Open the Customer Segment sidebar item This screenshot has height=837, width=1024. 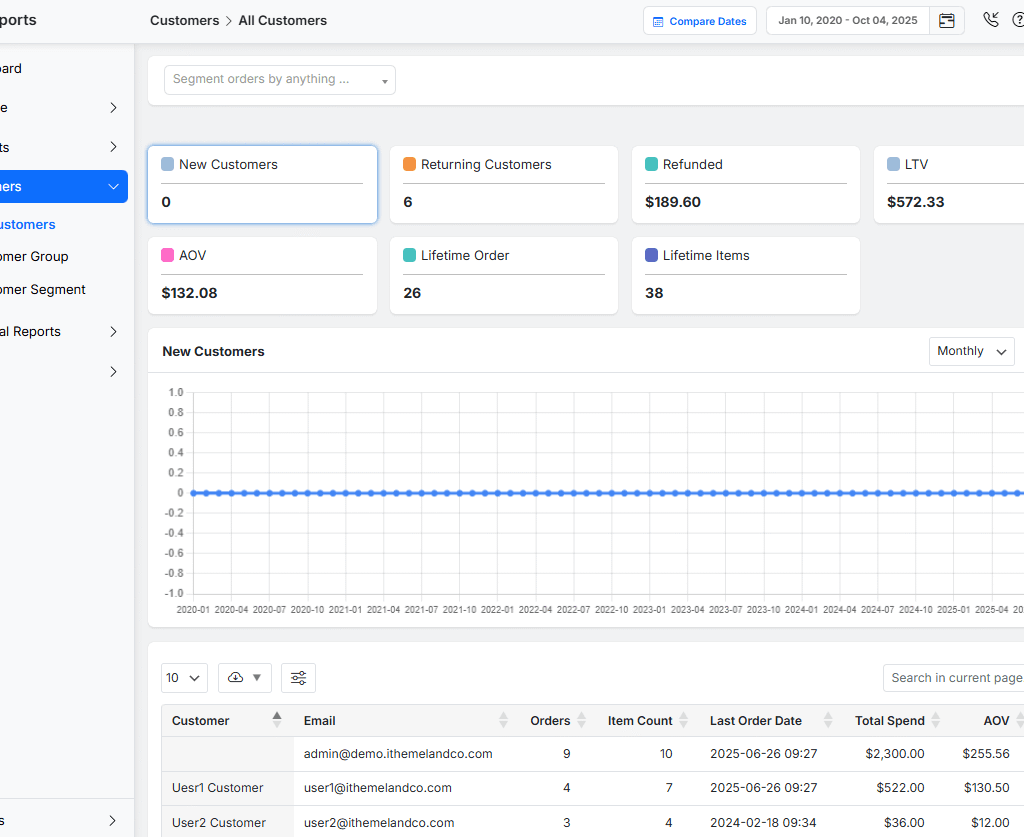pos(43,289)
